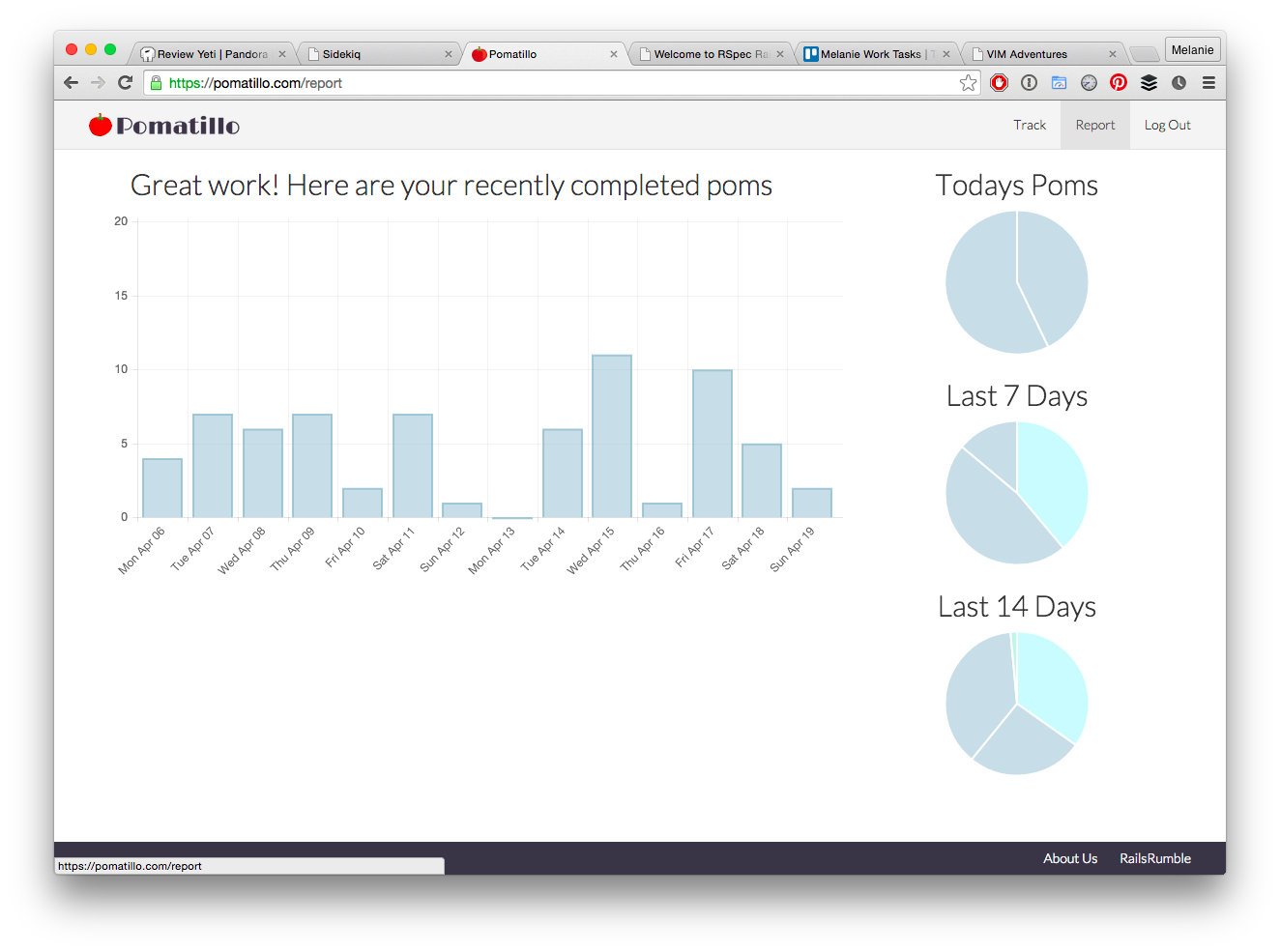Screen dimensions: 1280x952
Task: Click the Pomatillo brand name
Action: pos(178,126)
